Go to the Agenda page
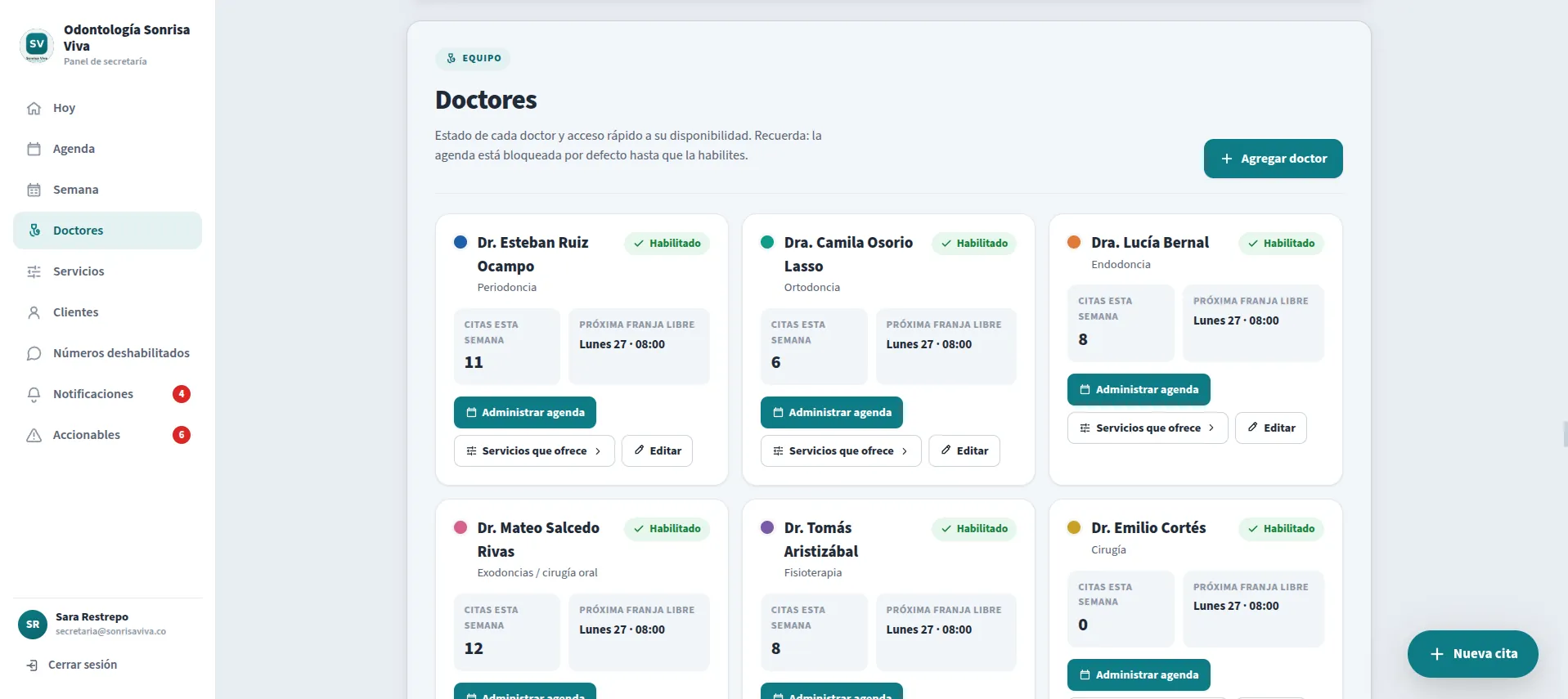This screenshot has width=1568, height=699. click(x=107, y=149)
